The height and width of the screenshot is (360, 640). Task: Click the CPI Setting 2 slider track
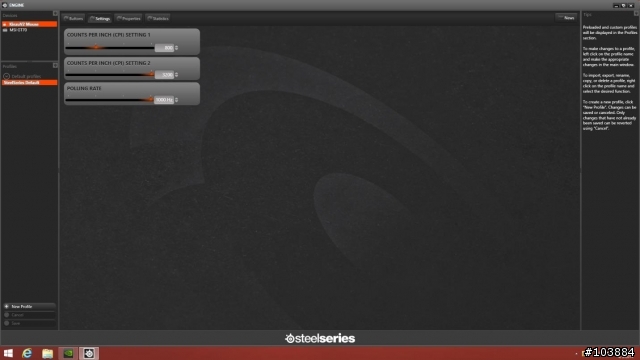point(109,74)
